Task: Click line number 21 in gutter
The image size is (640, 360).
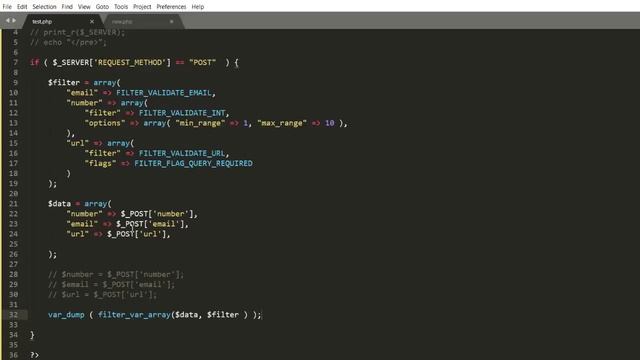Action: (x=13, y=204)
